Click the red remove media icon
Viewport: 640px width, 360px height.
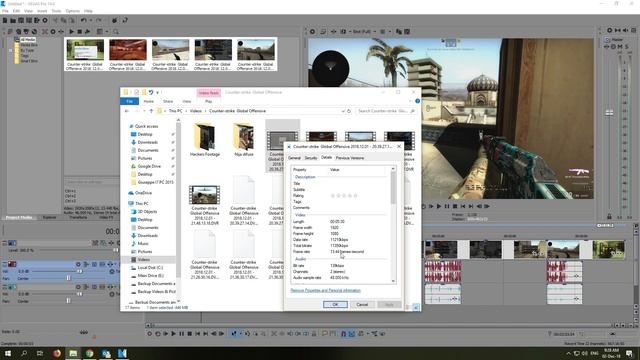click(45, 31)
